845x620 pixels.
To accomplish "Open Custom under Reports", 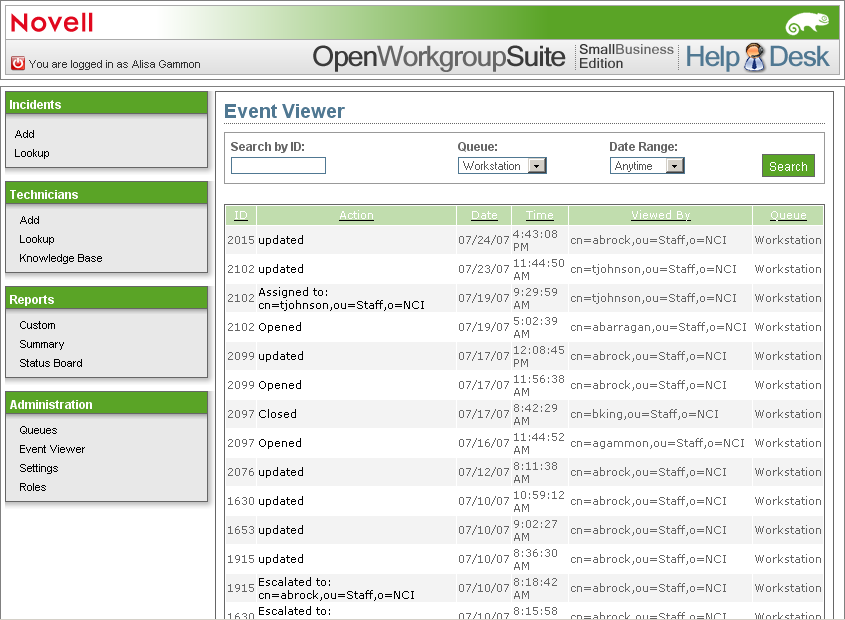I will pyautogui.click(x=38, y=325).
